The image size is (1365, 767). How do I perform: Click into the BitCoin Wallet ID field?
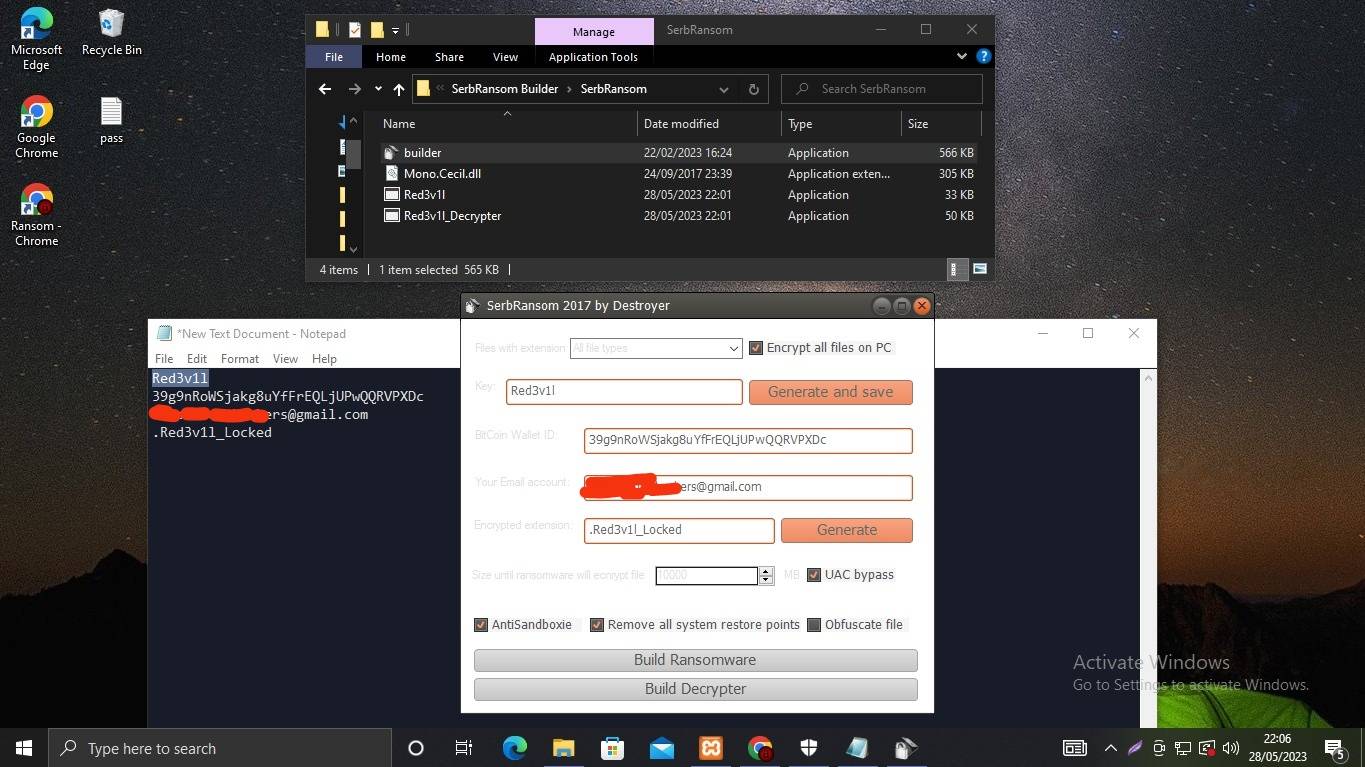(x=748, y=440)
